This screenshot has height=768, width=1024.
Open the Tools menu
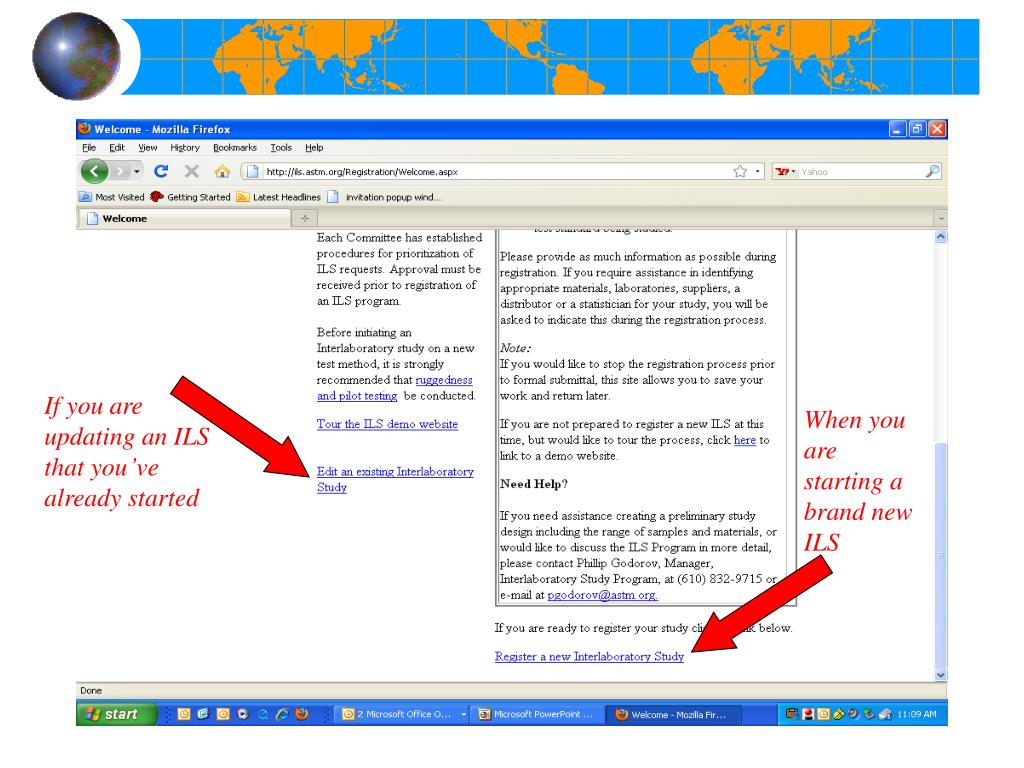[x=281, y=147]
